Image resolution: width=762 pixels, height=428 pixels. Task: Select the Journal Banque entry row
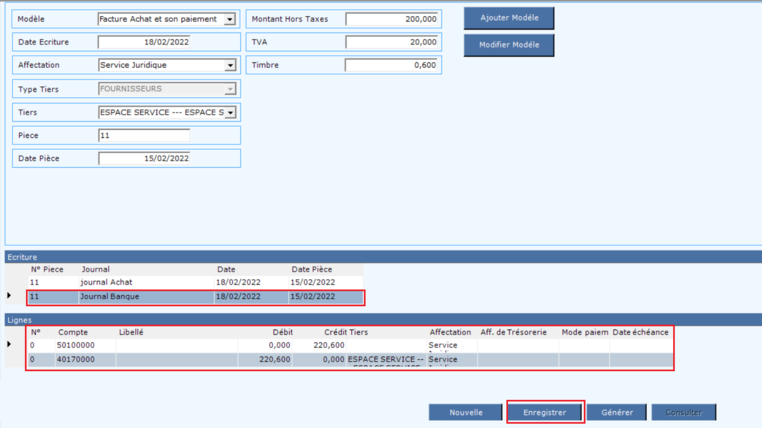pos(150,297)
